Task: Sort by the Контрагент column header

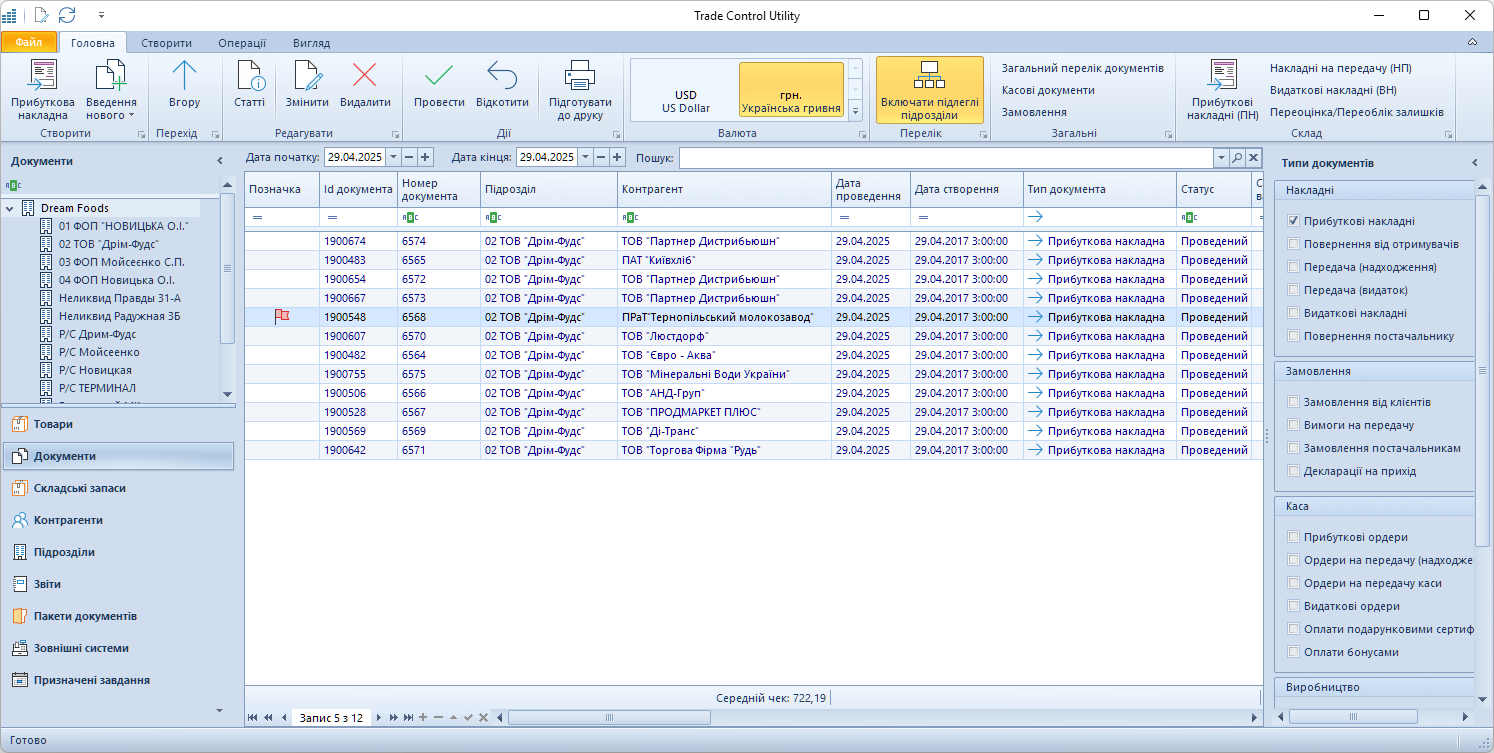Action: (724, 189)
